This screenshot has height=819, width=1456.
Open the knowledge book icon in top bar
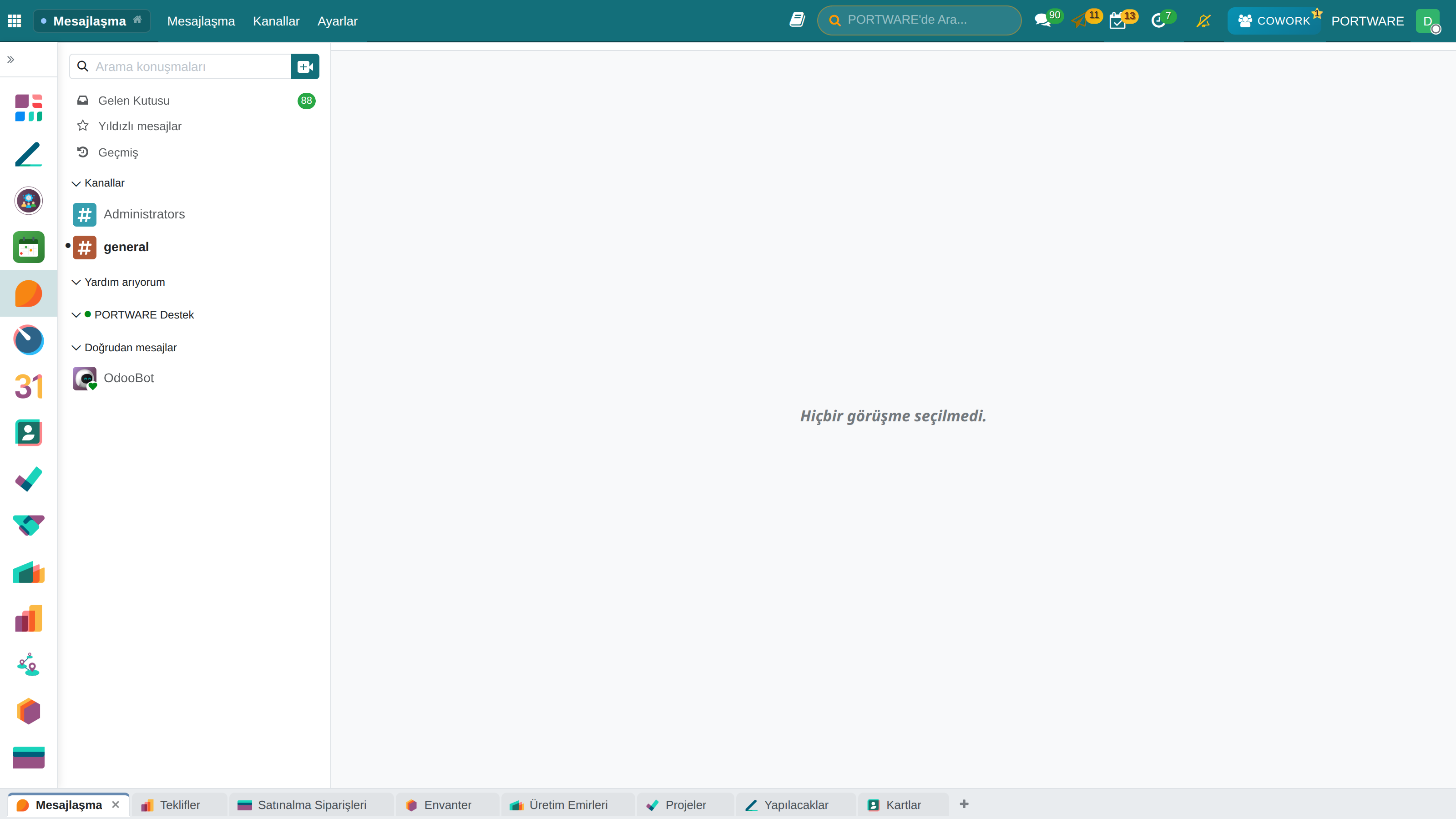(x=797, y=20)
